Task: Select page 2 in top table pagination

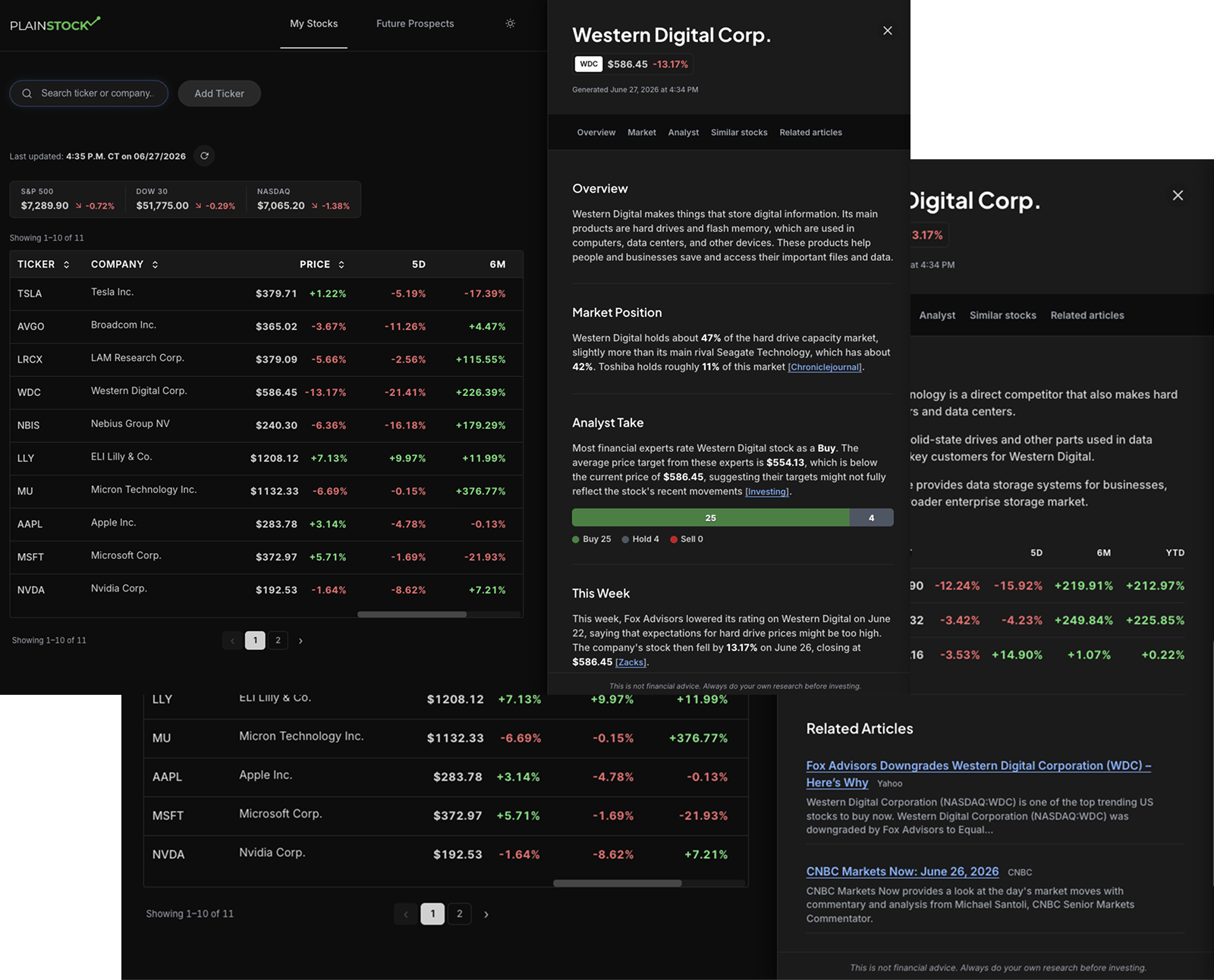Action: click(x=278, y=641)
